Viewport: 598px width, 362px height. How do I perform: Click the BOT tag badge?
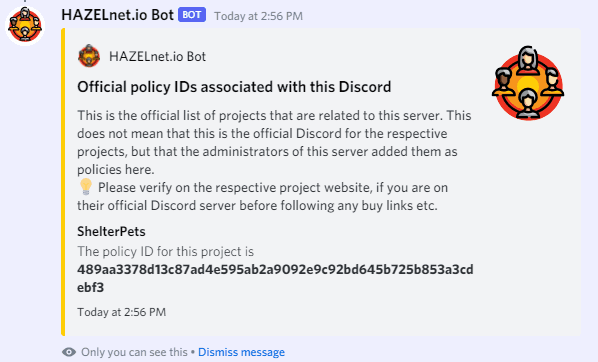[x=192, y=15]
